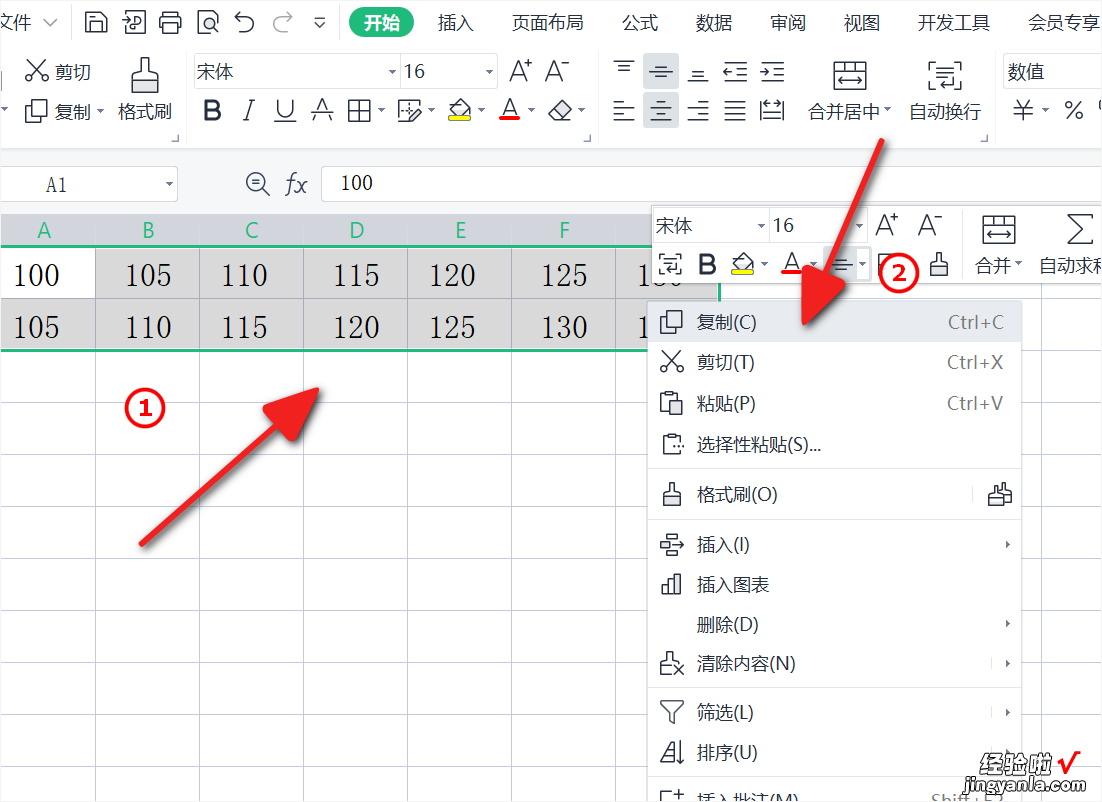Click the distributed alignment icon

click(772, 110)
